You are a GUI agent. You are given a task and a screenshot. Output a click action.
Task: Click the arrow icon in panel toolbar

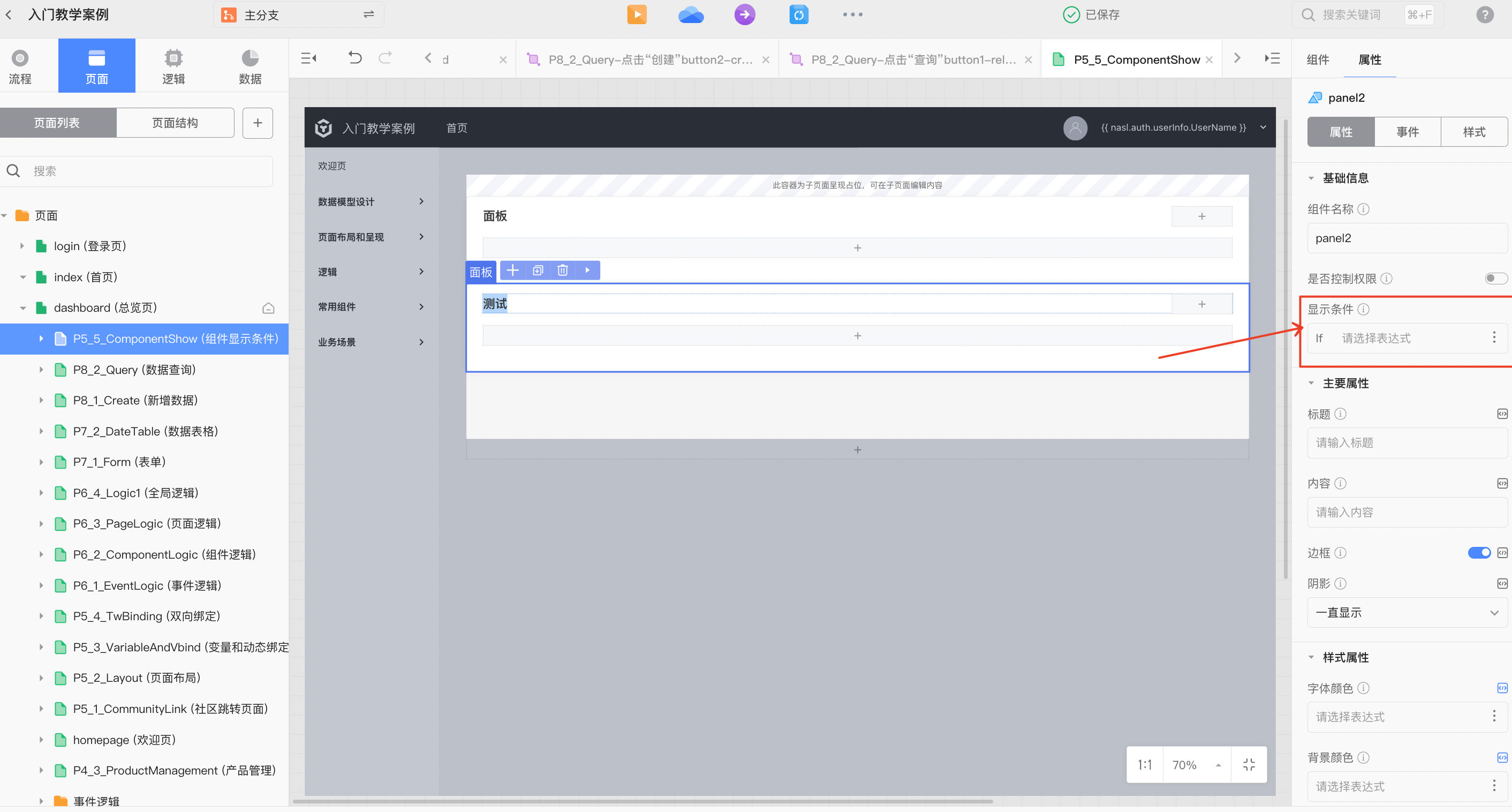(x=587, y=270)
